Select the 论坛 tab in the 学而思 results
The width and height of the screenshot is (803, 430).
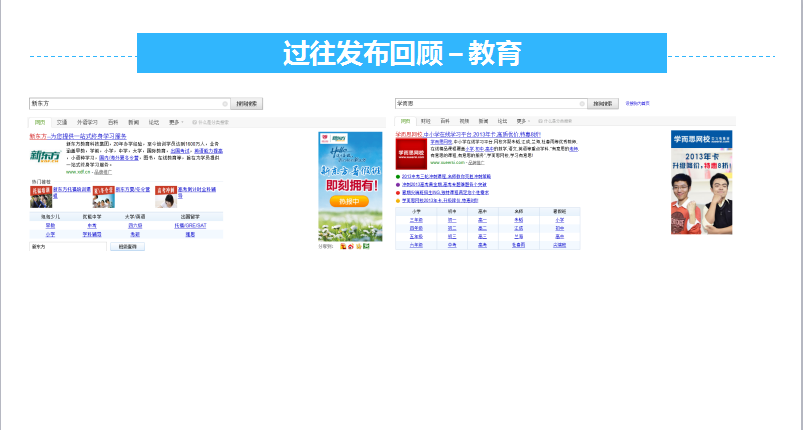pos(502,121)
